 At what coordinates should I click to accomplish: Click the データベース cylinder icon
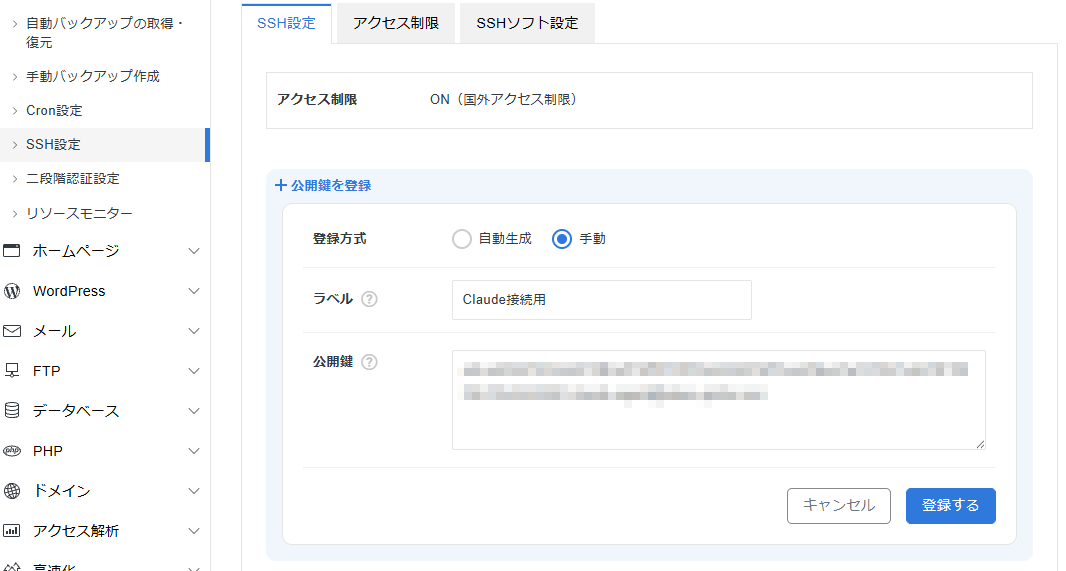point(12,410)
